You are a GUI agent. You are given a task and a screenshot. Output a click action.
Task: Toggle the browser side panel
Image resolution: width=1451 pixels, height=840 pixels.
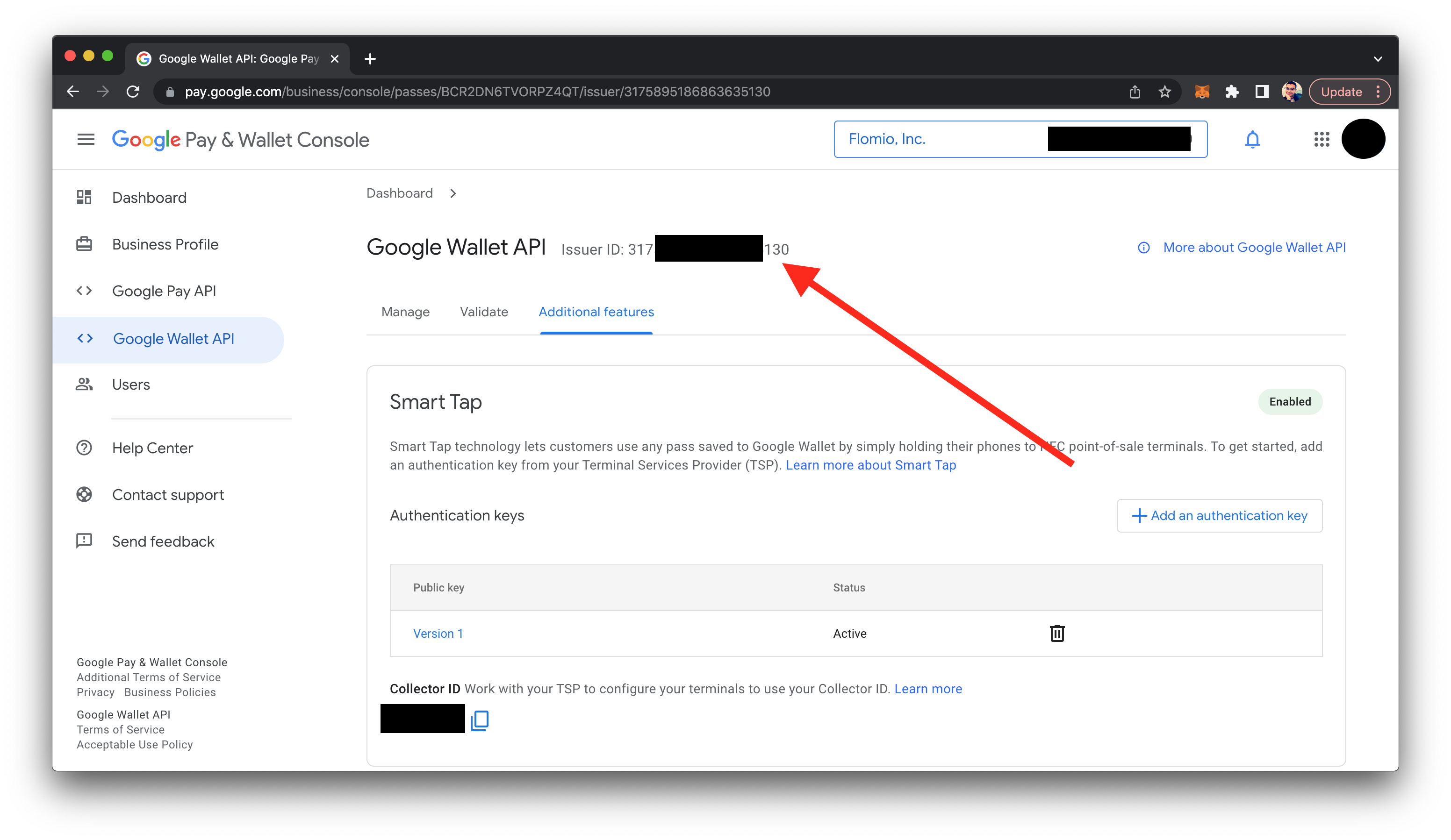(x=1262, y=92)
